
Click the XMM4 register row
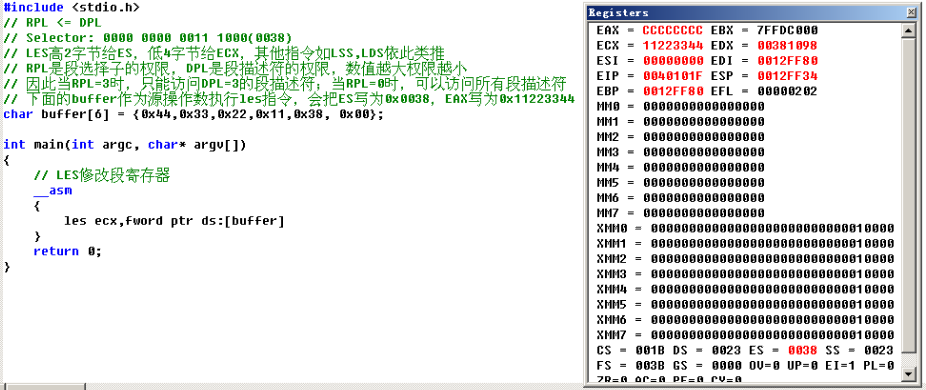[x=745, y=289]
